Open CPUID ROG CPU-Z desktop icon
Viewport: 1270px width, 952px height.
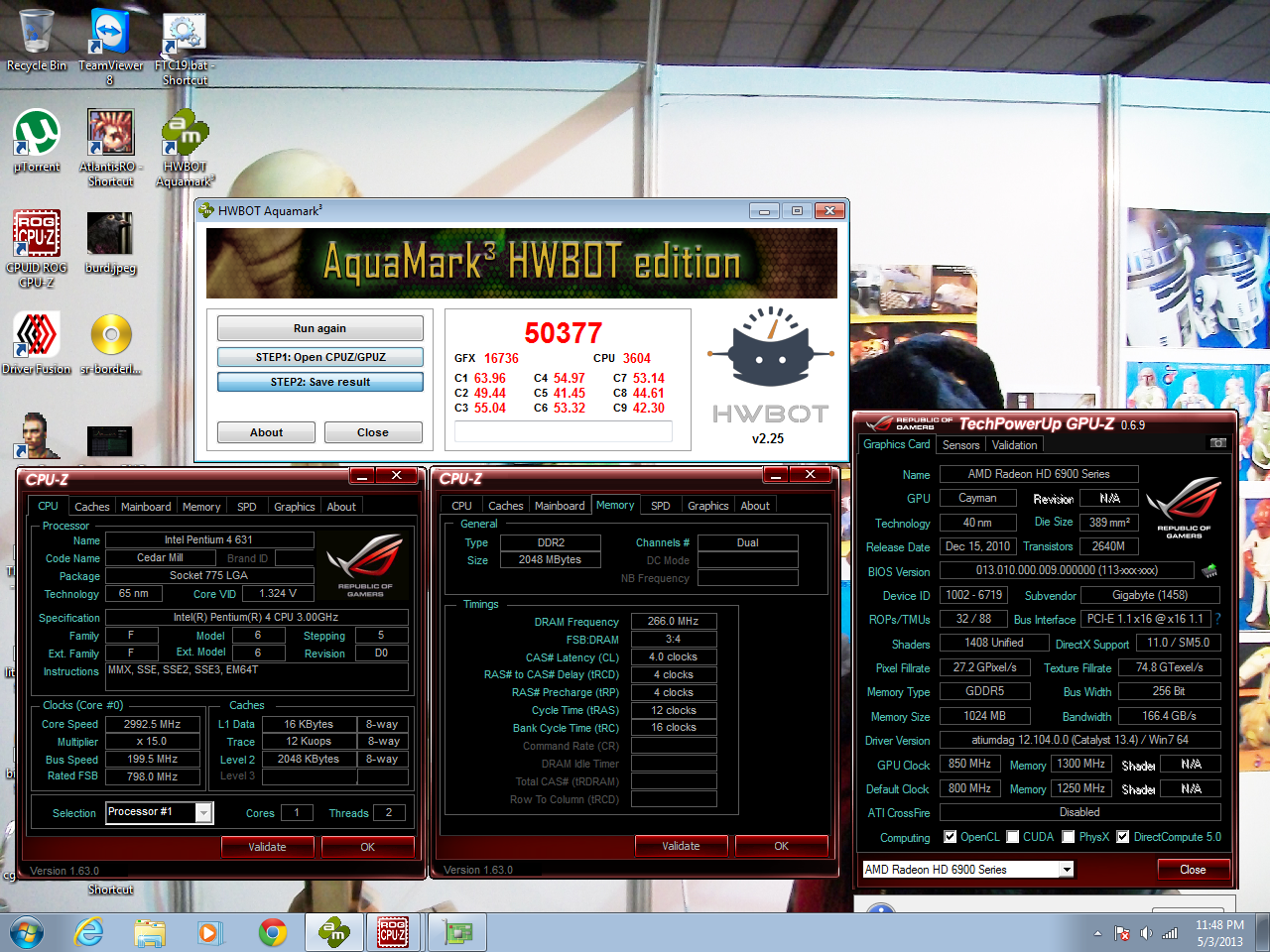tap(37, 248)
